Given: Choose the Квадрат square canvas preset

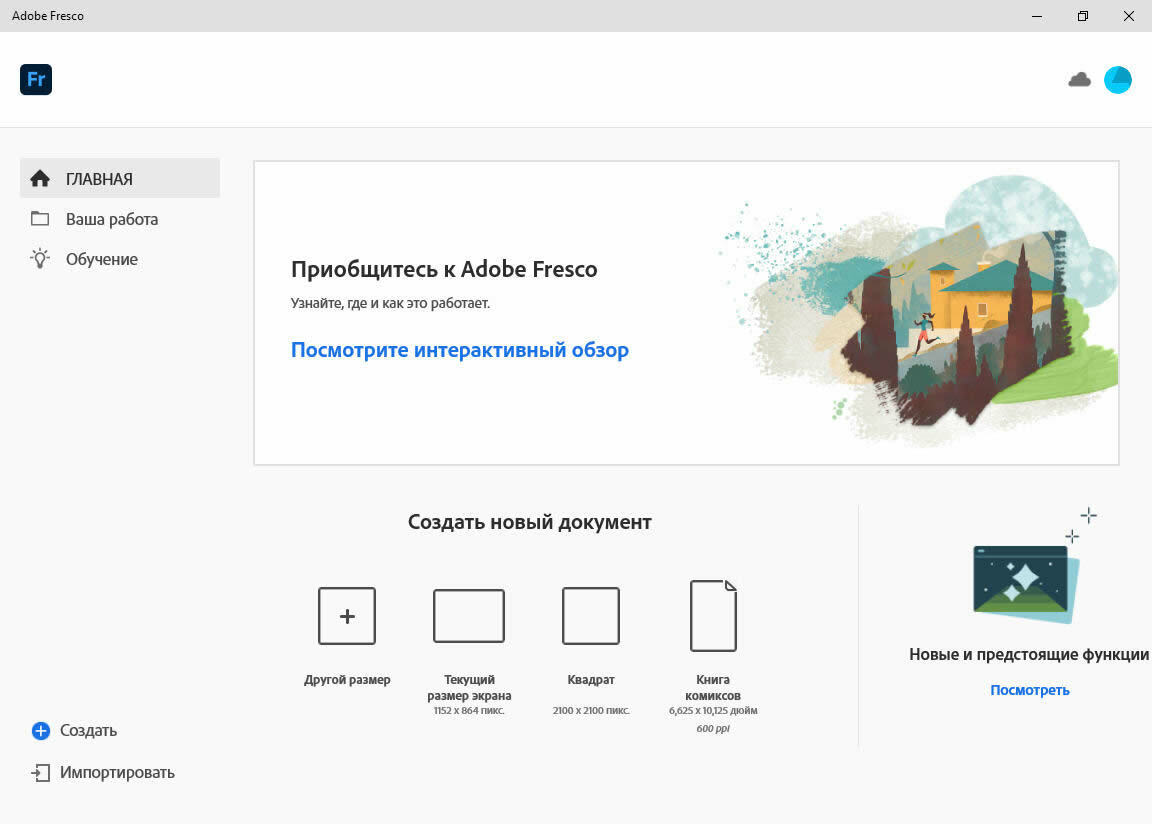Looking at the screenshot, I should click(590, 616).
